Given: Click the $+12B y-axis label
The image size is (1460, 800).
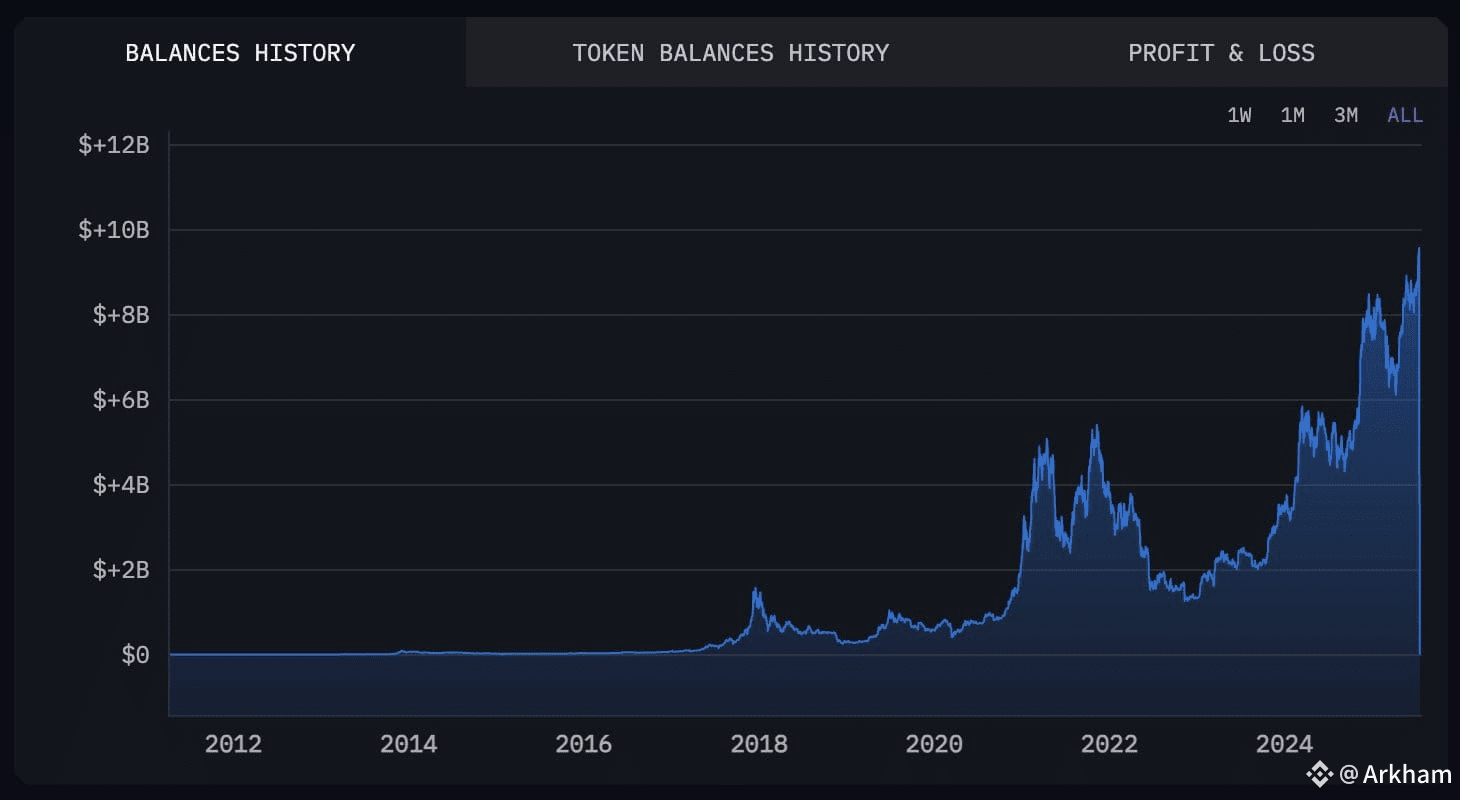Looking at the screenshot, I should (114, 145).
